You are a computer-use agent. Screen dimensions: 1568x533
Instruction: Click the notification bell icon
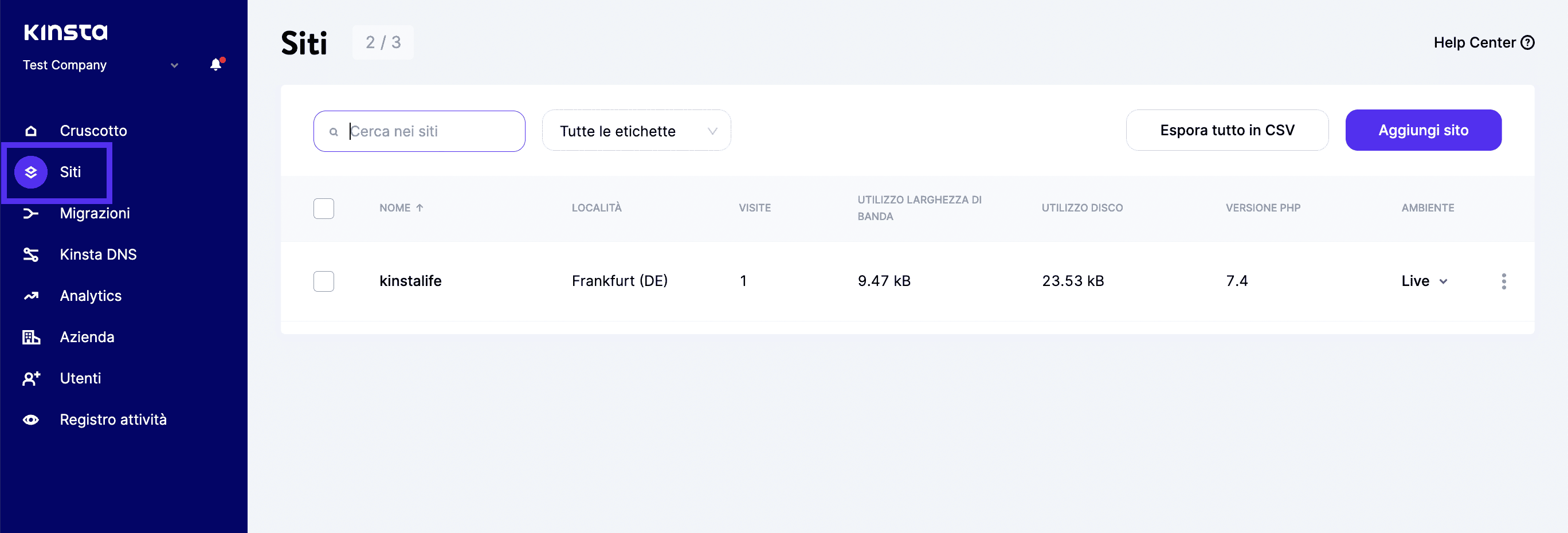[x=215, y=65]
